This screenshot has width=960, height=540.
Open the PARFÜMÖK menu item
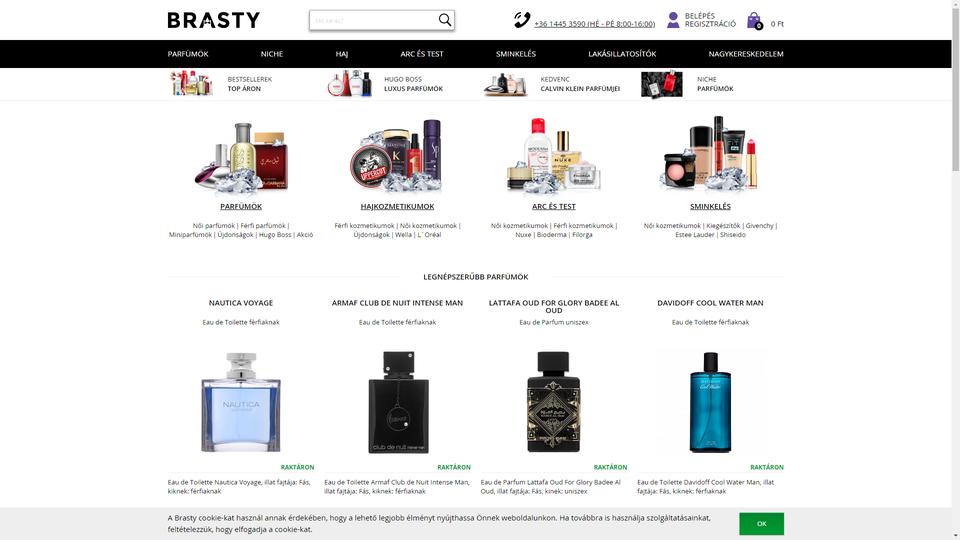click(x=188, y=54)
